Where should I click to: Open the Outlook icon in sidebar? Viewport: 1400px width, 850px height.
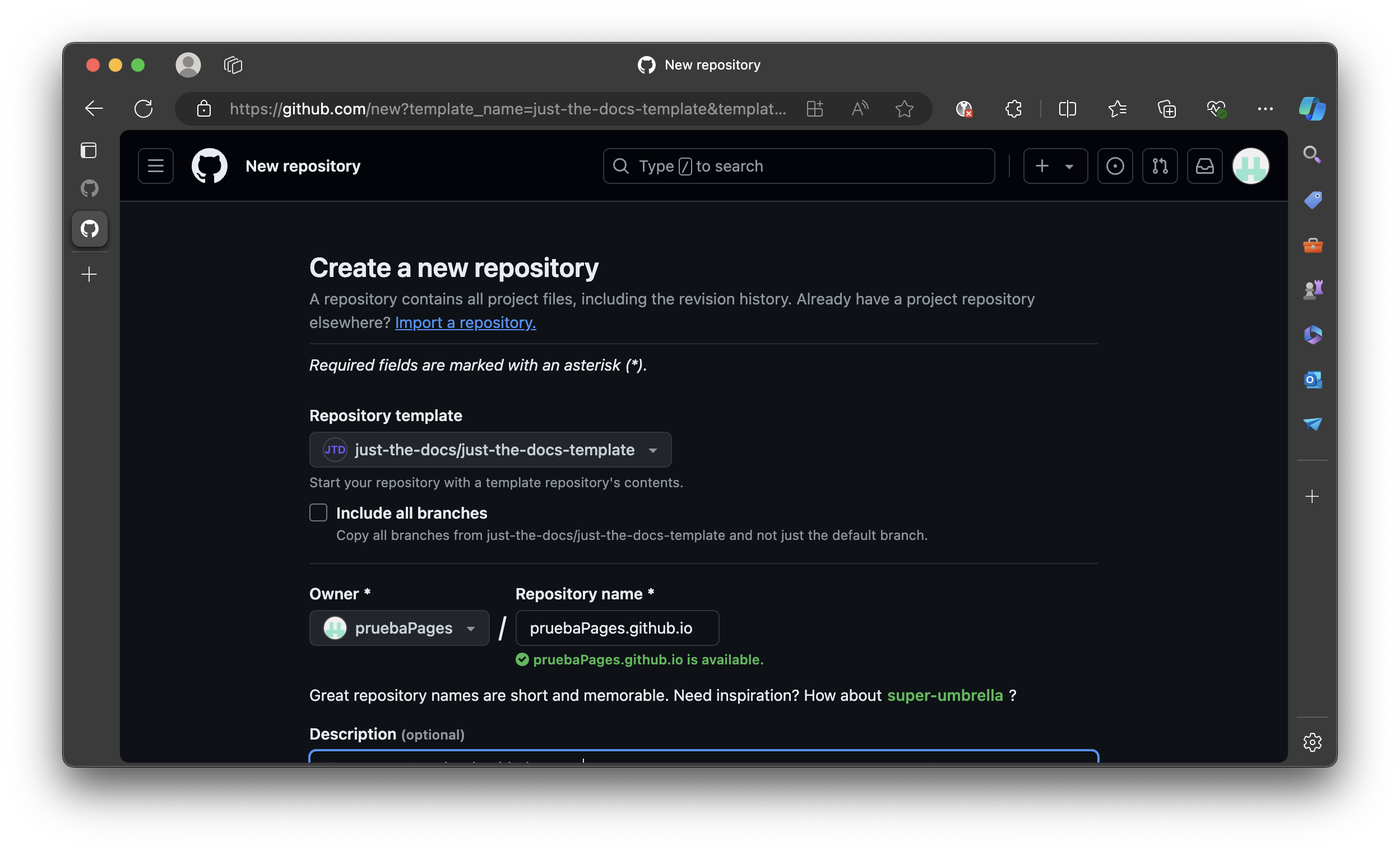pos(1313,380)
